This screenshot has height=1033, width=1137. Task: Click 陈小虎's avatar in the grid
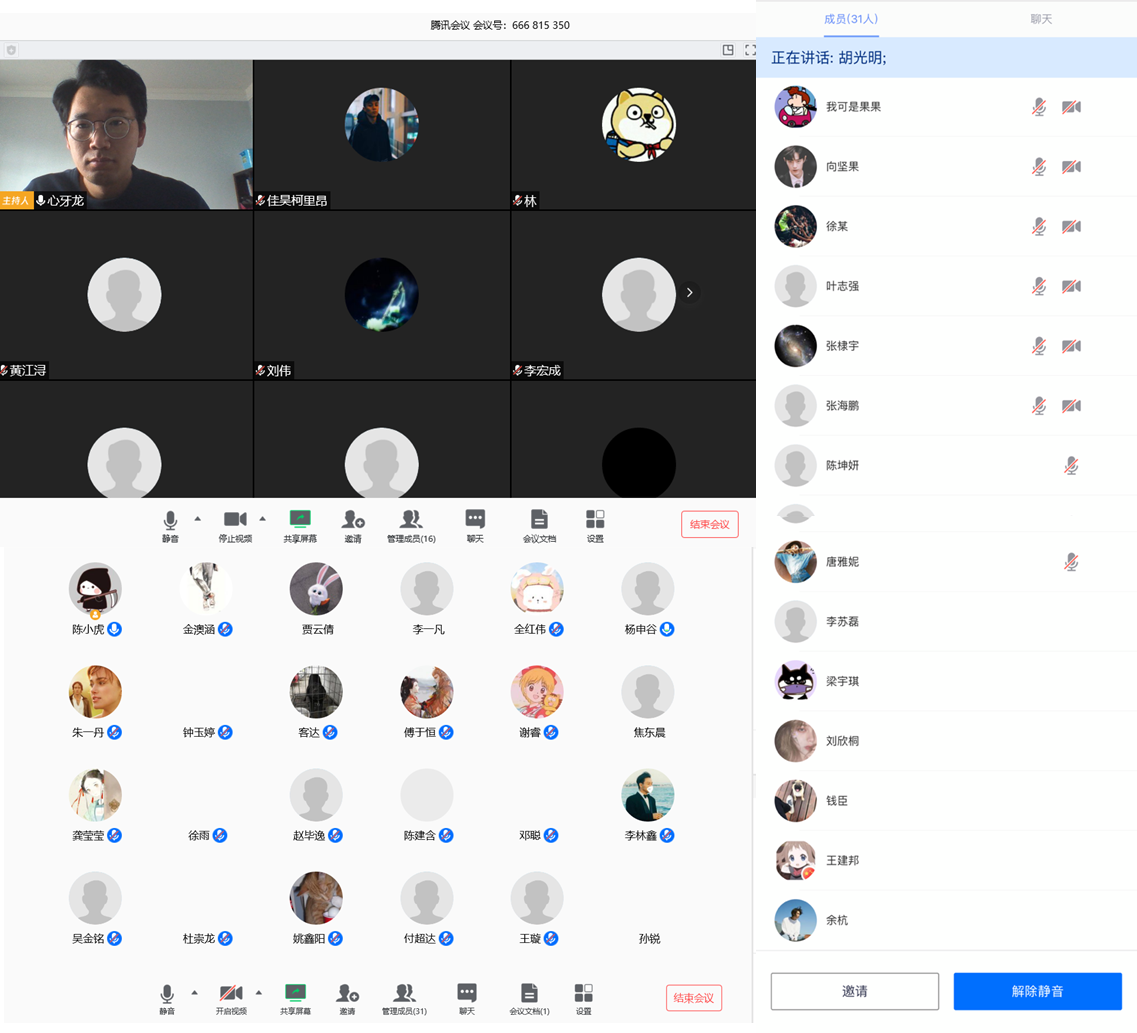95,589
